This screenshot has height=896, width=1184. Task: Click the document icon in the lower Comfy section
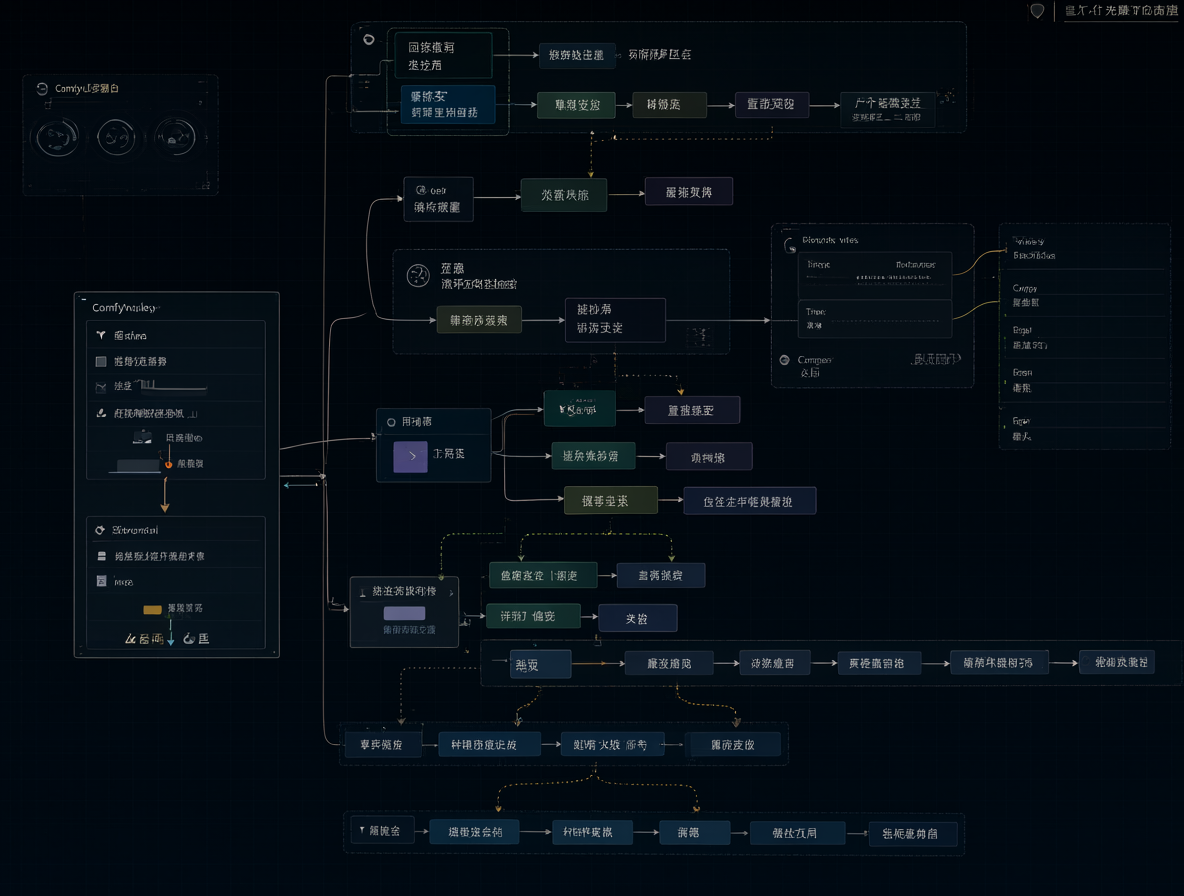(101, 581)
